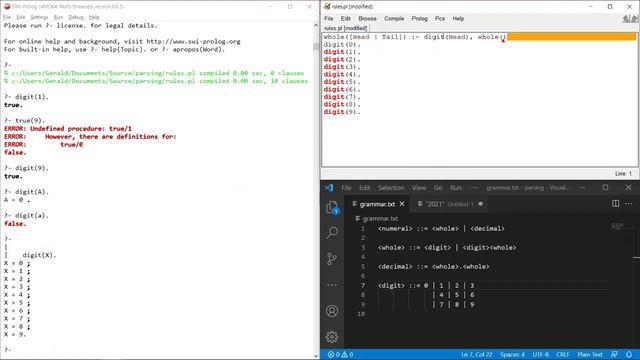Image resolution: width=640 pixels, height=360 pixels.
Task: Open Debug menu in SWI-Prolog console
Action: [76, 17]
